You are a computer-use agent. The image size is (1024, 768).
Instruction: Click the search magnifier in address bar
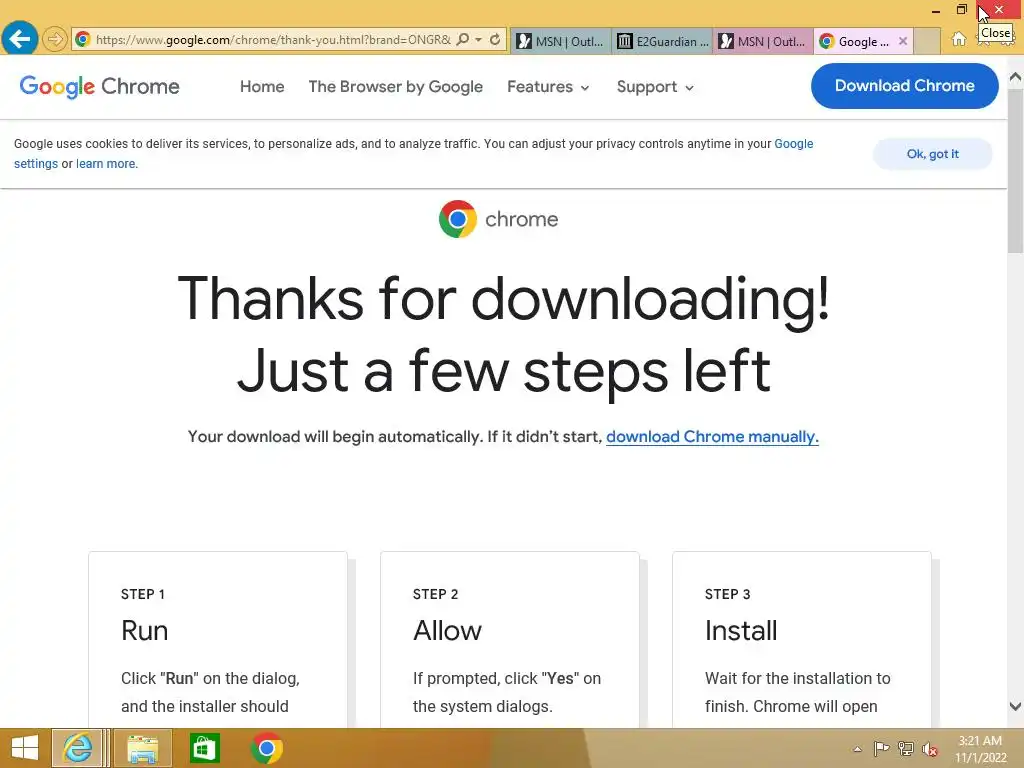pyautogui.click(x=462, y=40)
